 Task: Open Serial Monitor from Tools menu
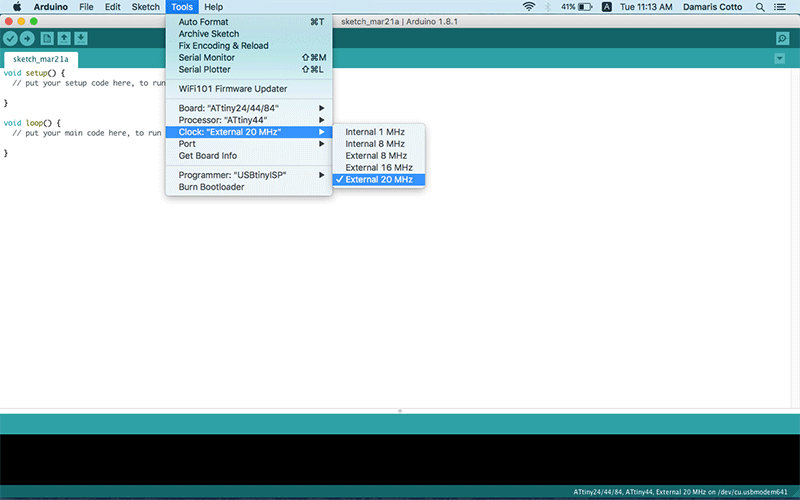coord(249,58)
